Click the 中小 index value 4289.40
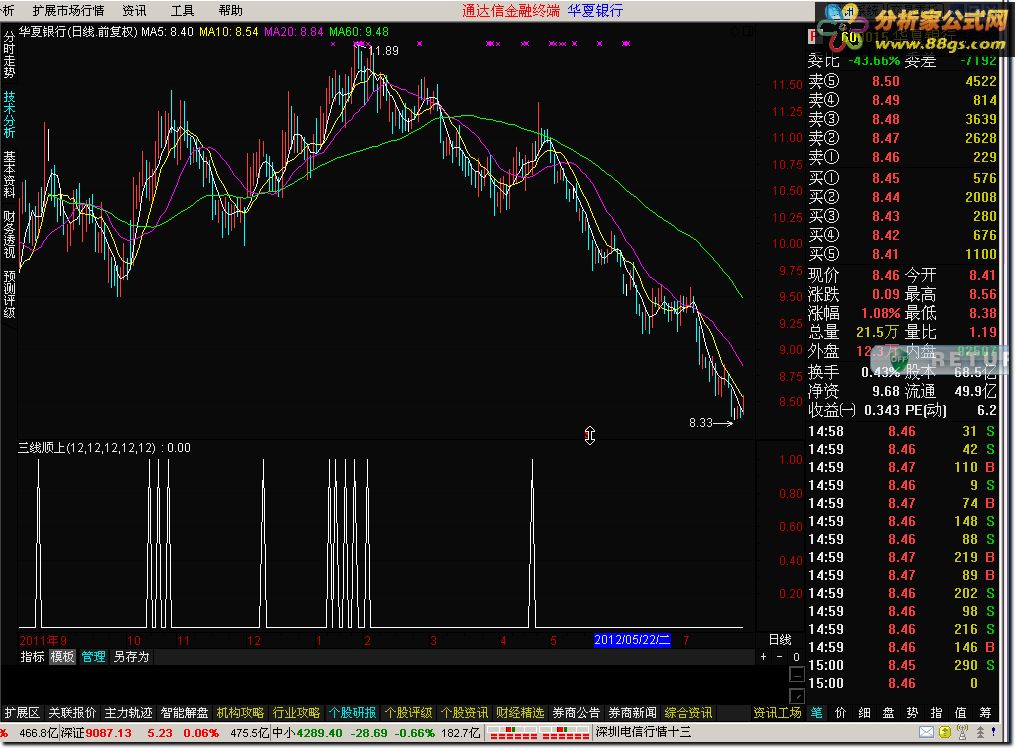This screenshot has height=749, width=1017. (319, 733)
